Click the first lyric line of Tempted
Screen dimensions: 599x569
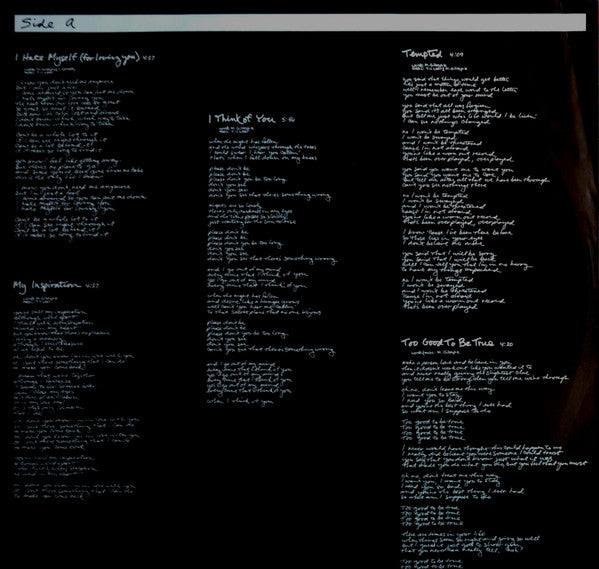pos(456,79)
